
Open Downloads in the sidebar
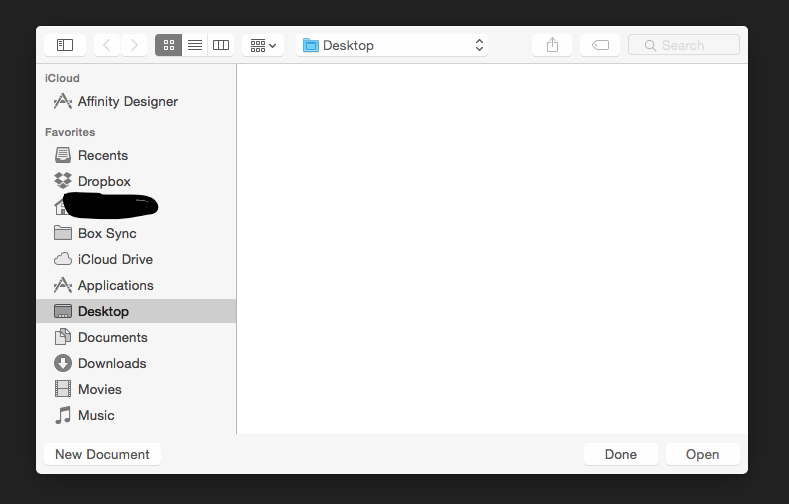(x=136, y=363)
